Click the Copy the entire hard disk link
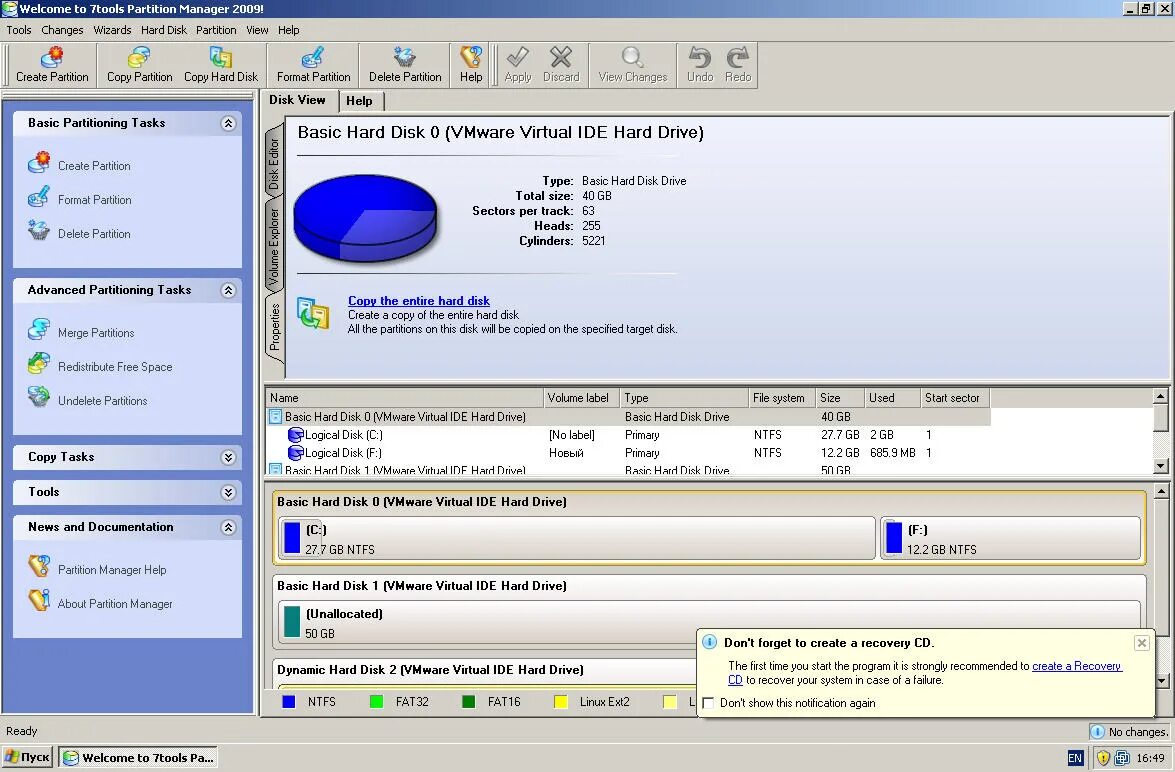The image size is (1175, 772). click(419, 301)
